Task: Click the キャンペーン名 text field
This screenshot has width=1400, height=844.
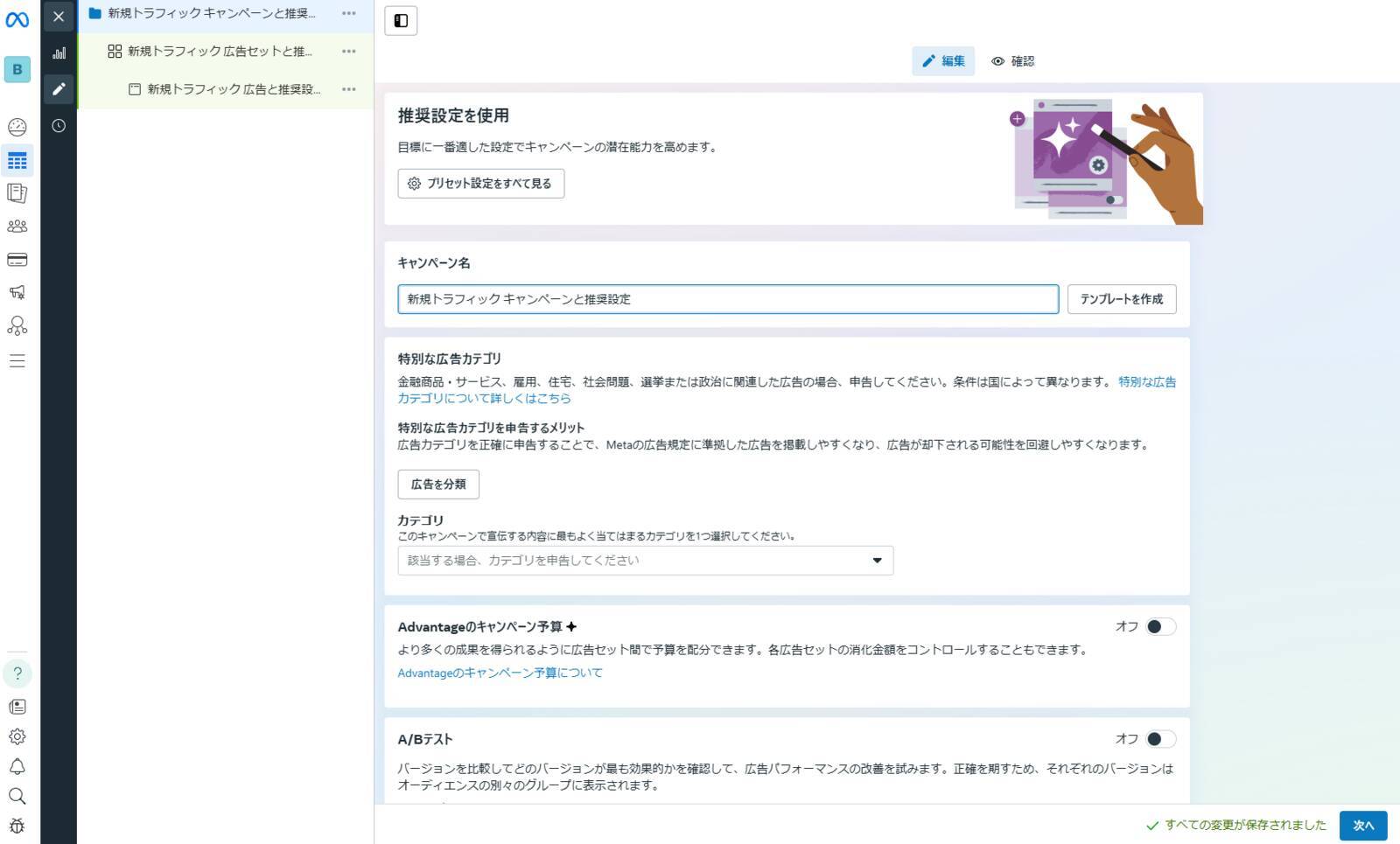Action: 727,299
